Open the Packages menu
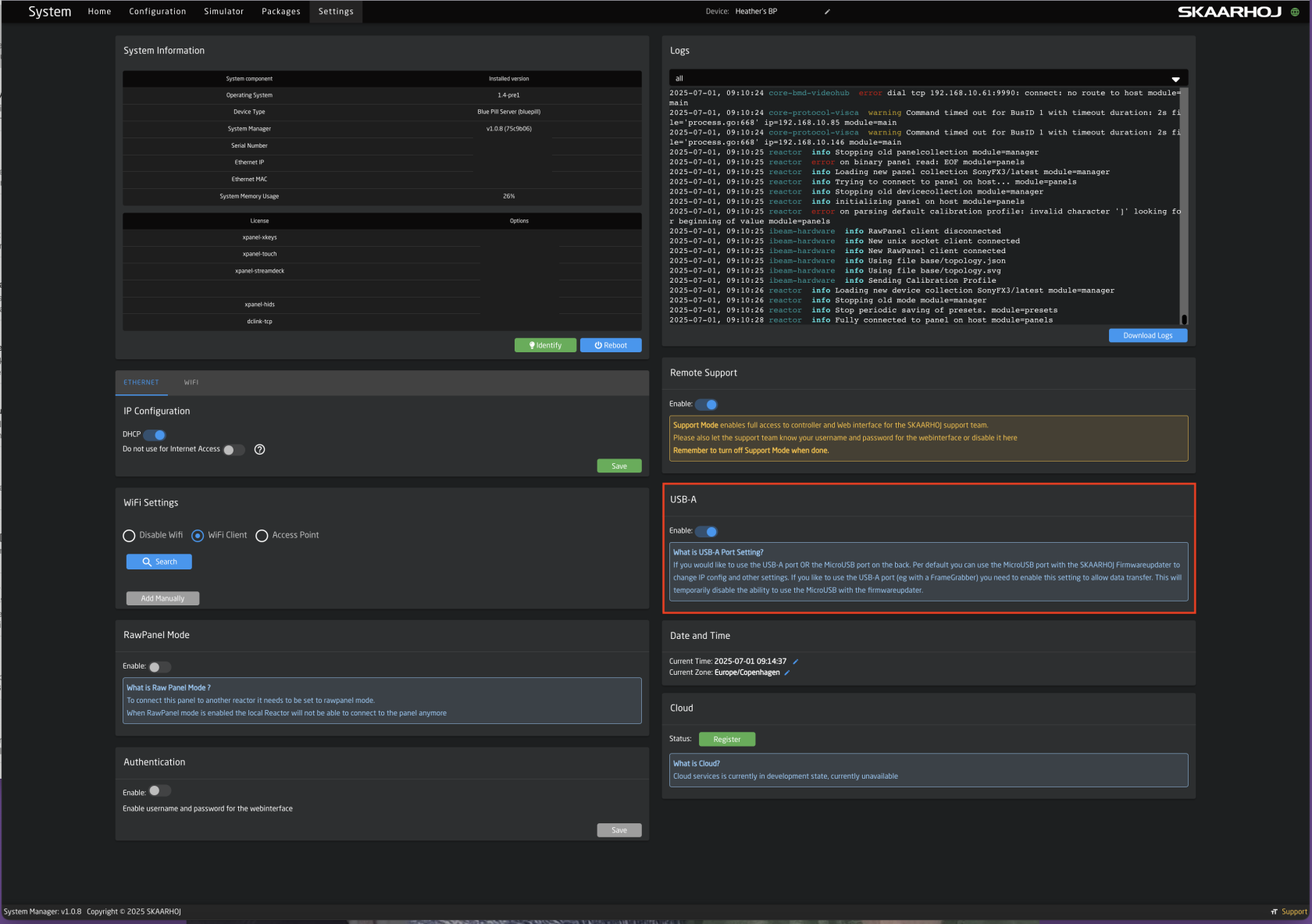Screen dimensions: 1312x924 [x=281, y=12]
